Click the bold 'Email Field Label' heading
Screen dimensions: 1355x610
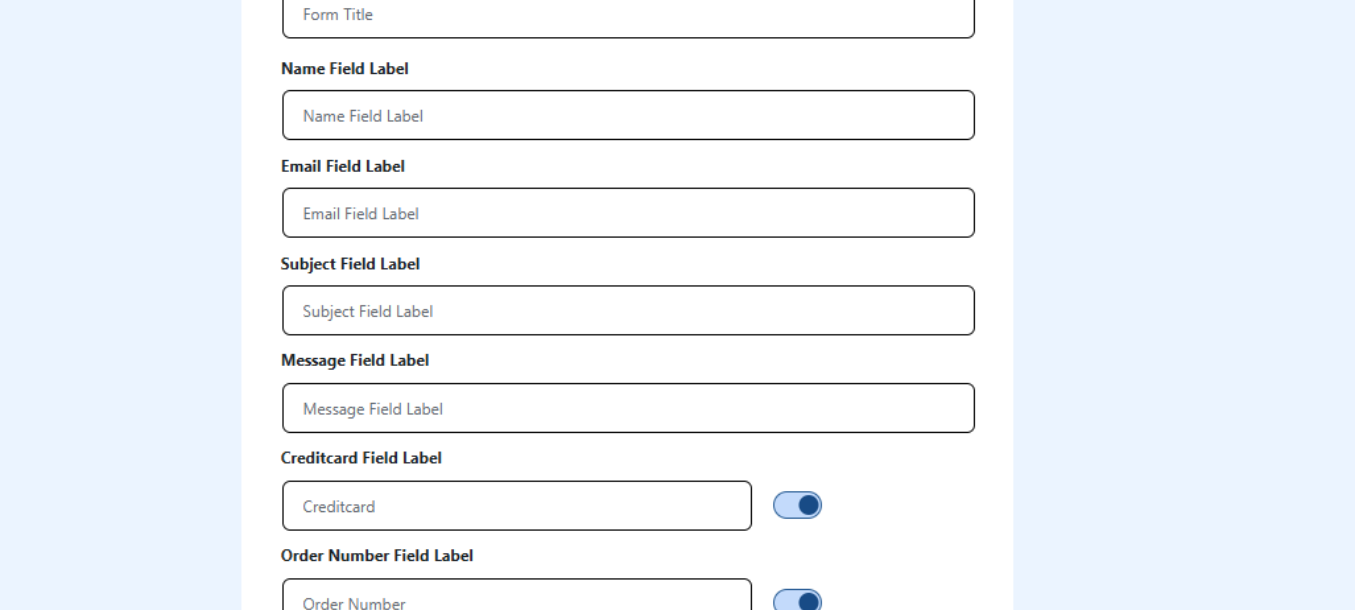[343, 166]
